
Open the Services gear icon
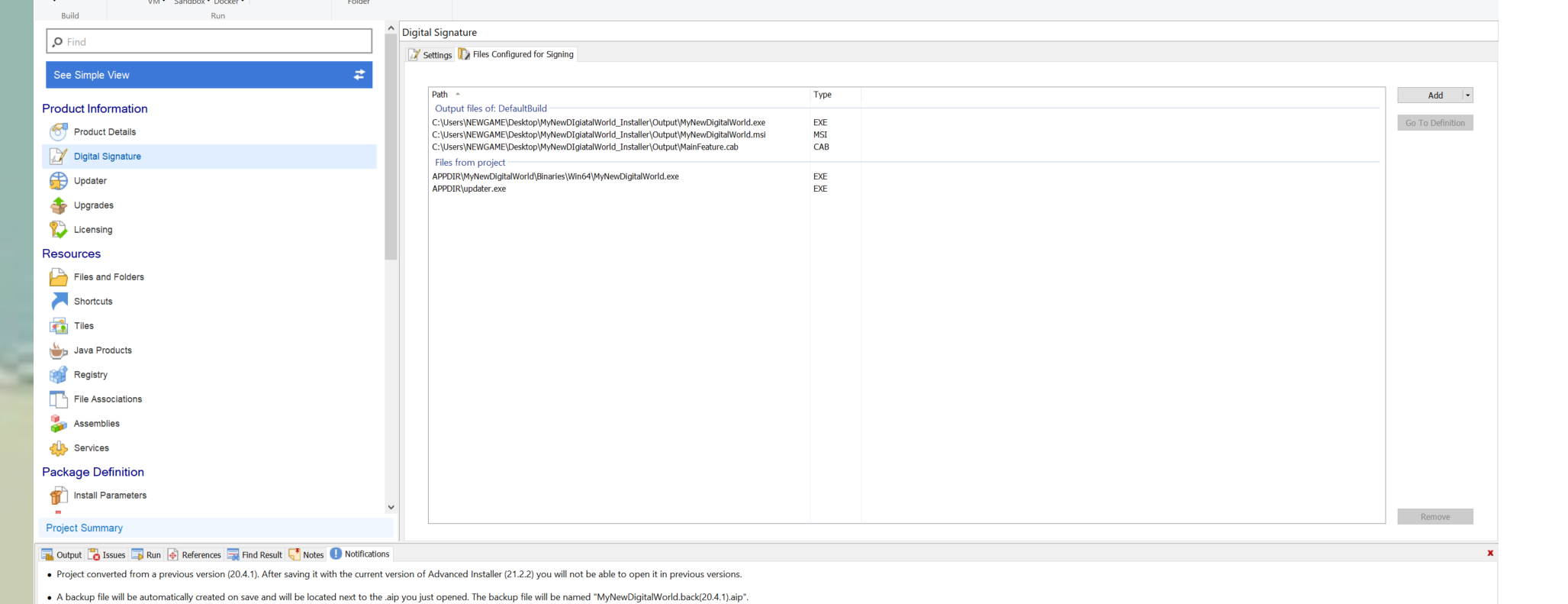(x=58, y=448)
